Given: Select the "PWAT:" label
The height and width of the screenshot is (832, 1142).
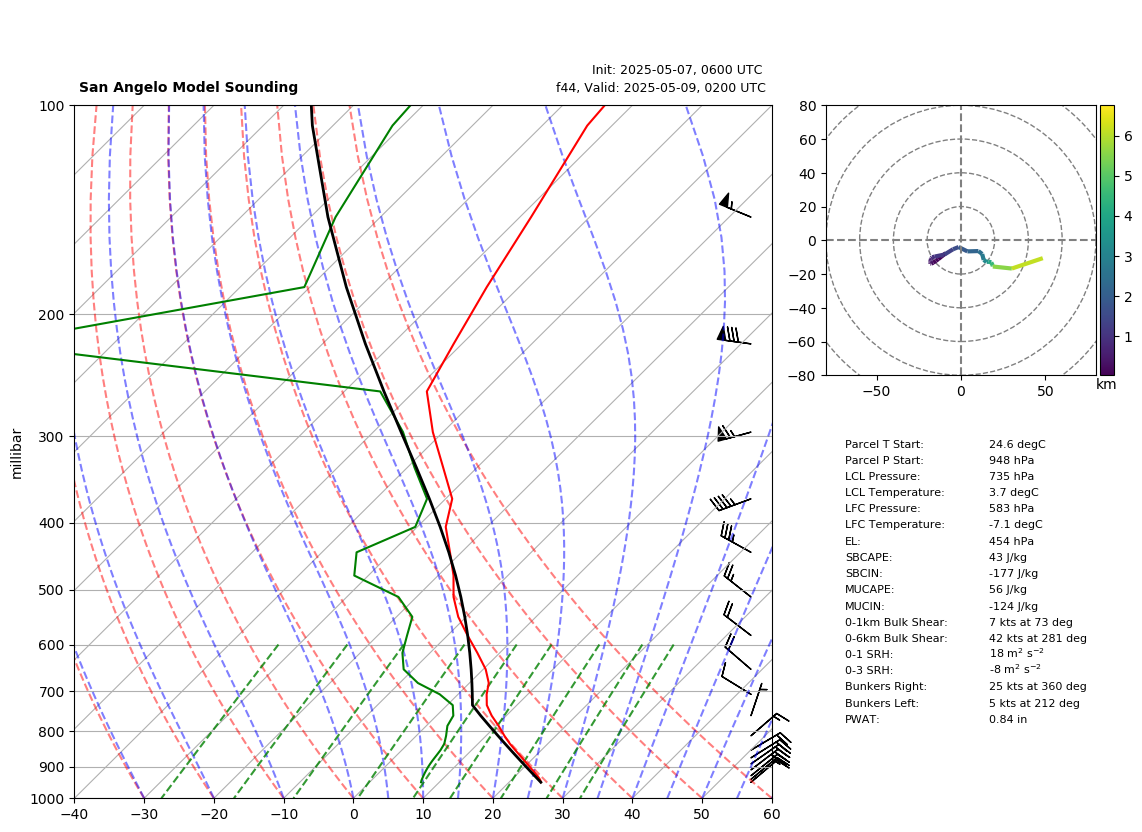Looking at the screenshot, I should point(862,719).
